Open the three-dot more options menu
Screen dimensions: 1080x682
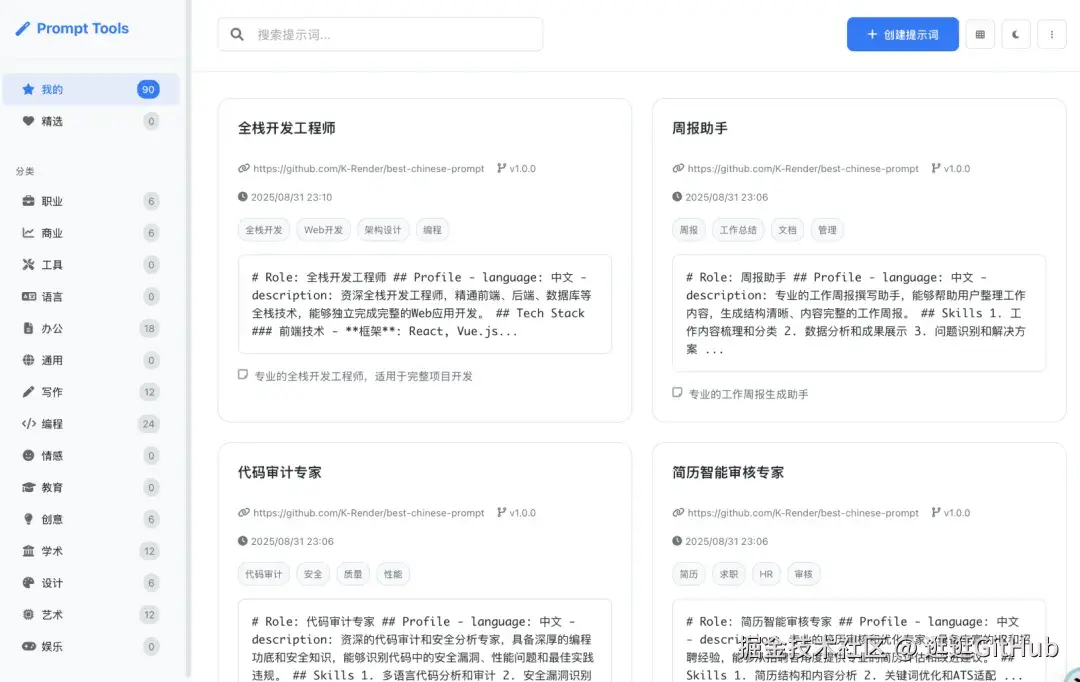(x=1052, y=33)
